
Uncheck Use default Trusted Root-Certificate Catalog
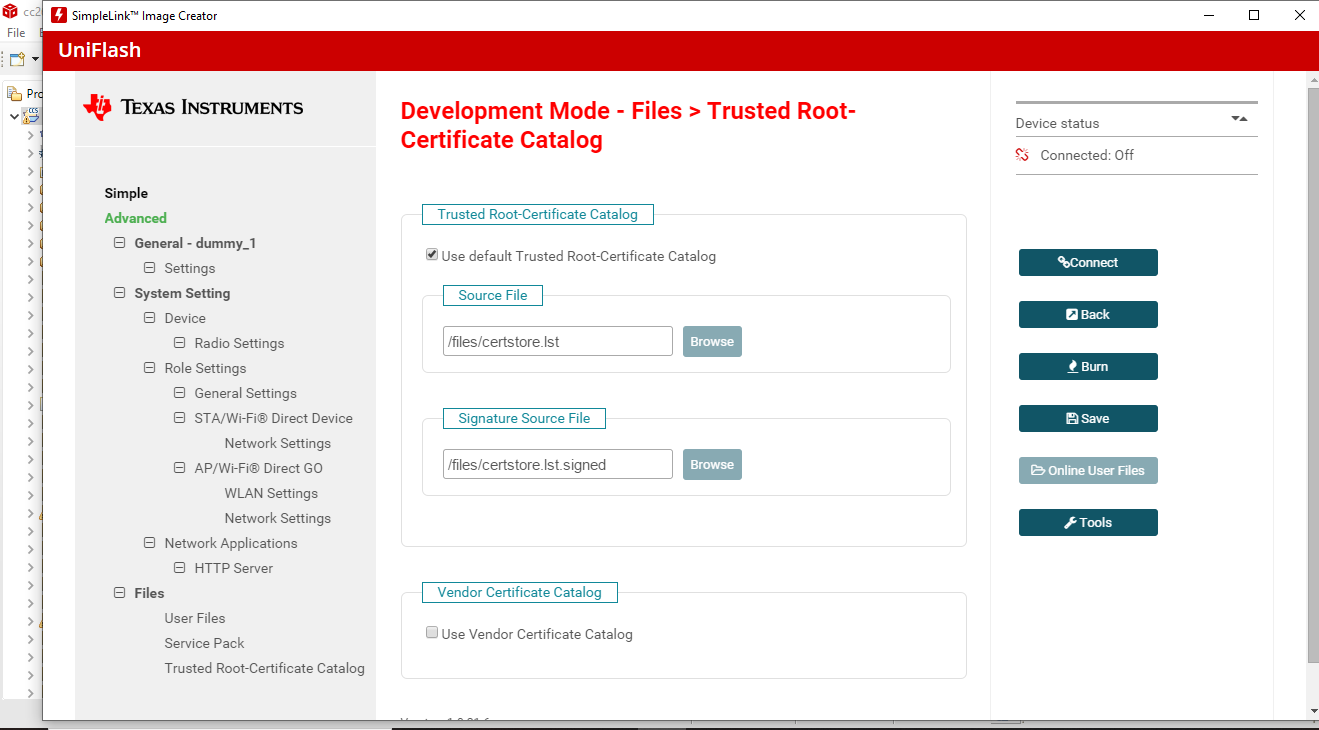coord(432,255)
